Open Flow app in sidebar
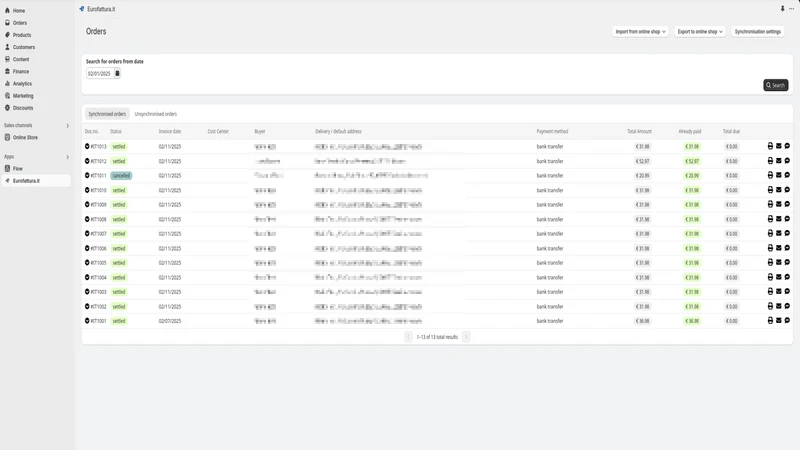The image size is (800, 450). 18,168
